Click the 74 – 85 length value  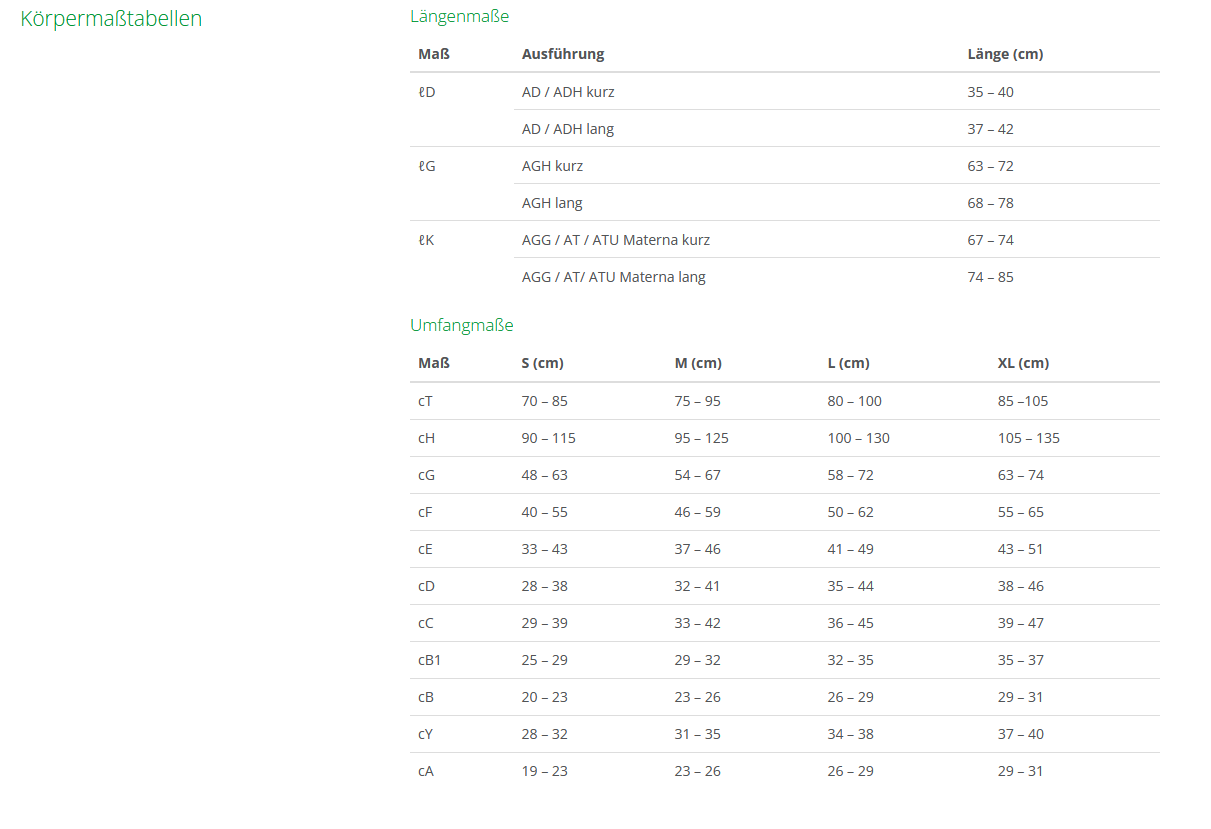(x=990, y=277)
